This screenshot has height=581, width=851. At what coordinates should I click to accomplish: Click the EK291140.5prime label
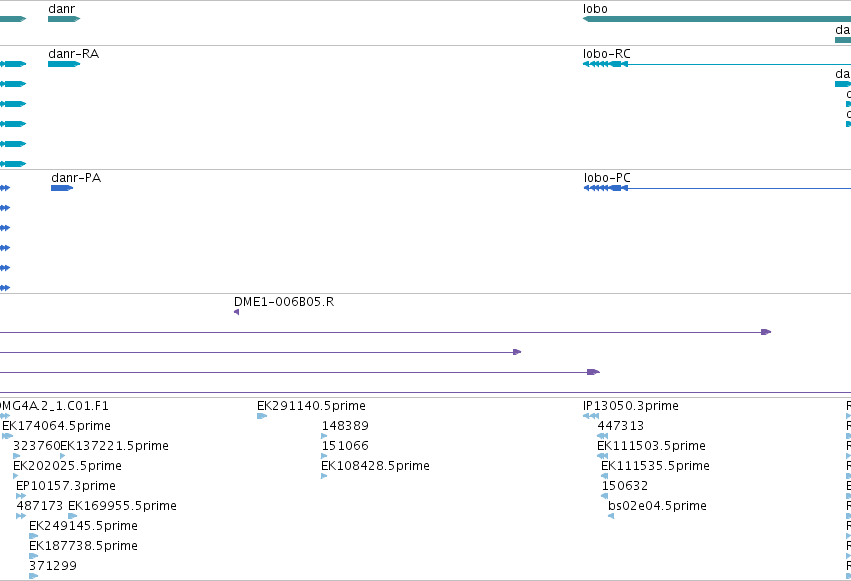[x=312, y=406]
